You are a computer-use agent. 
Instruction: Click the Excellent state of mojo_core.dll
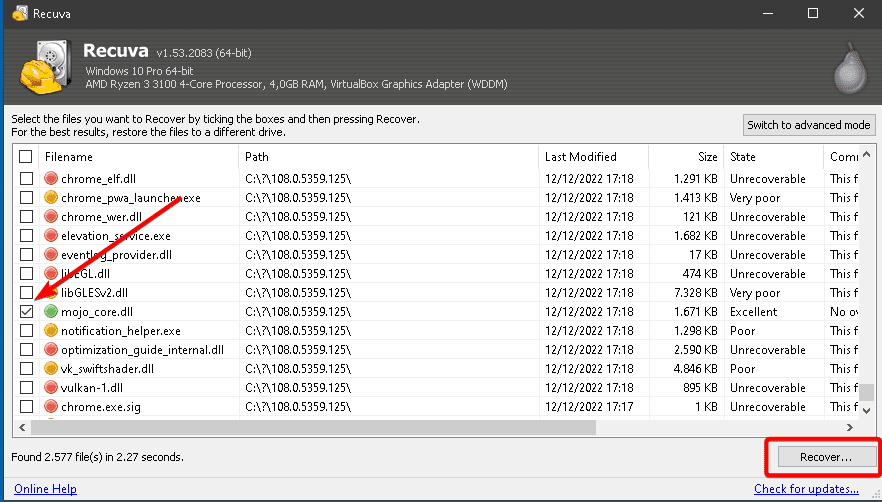coord(754,312)
